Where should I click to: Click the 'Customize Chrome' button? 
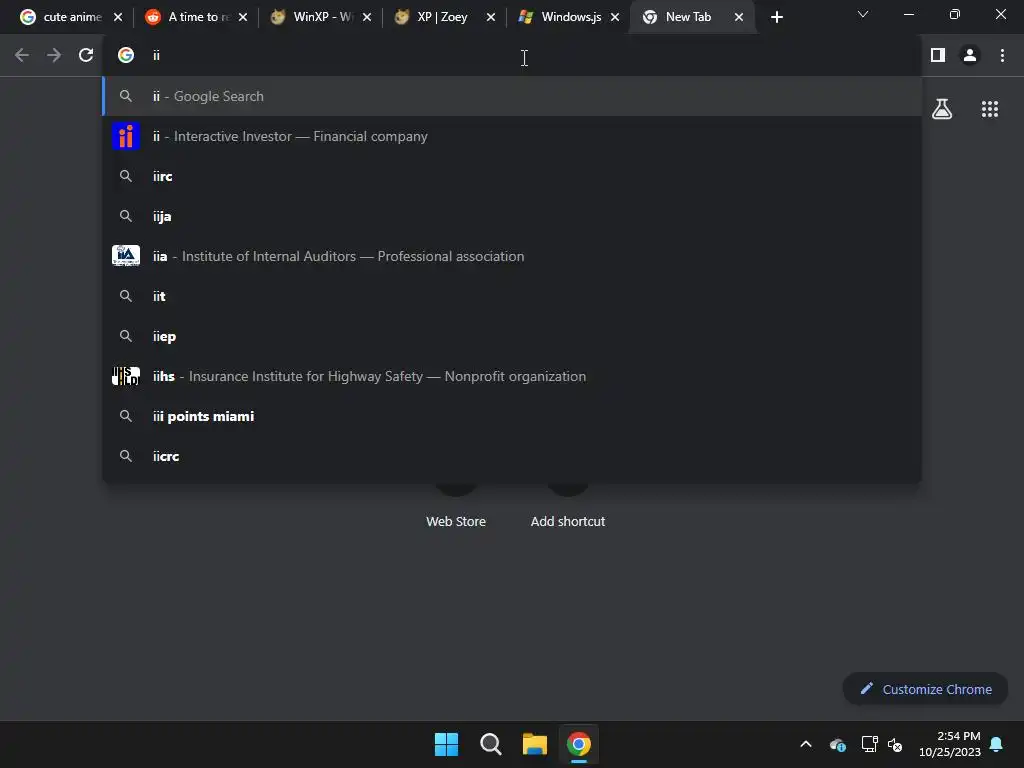pyautogui.click(x=925, y=689)
